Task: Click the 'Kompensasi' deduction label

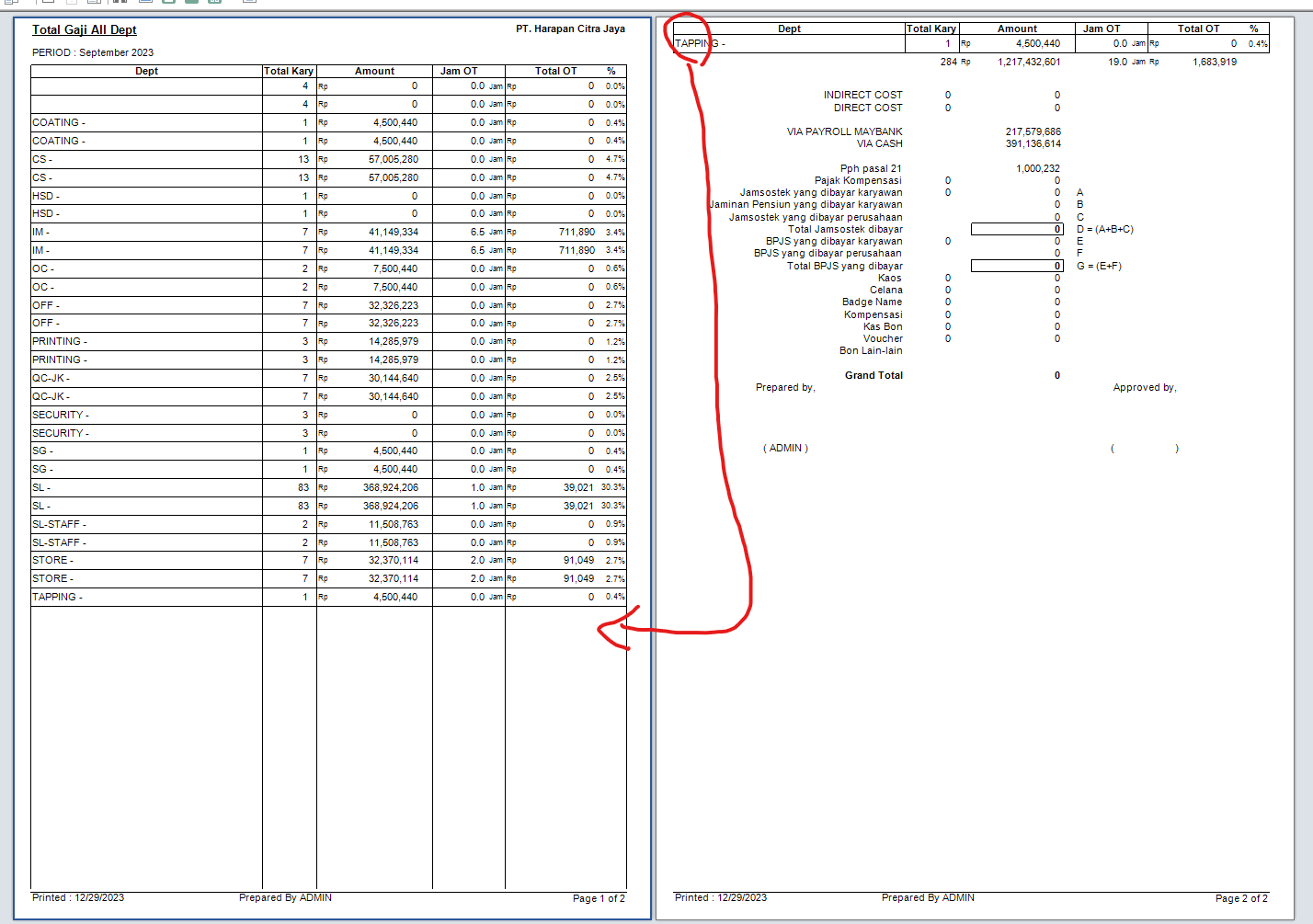Action: [873, 315]
